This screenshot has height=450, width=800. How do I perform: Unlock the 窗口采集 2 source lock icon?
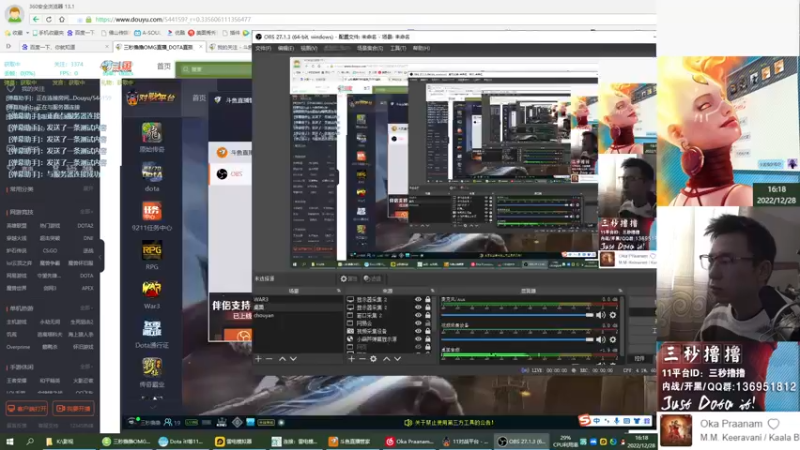pos(428,315)
